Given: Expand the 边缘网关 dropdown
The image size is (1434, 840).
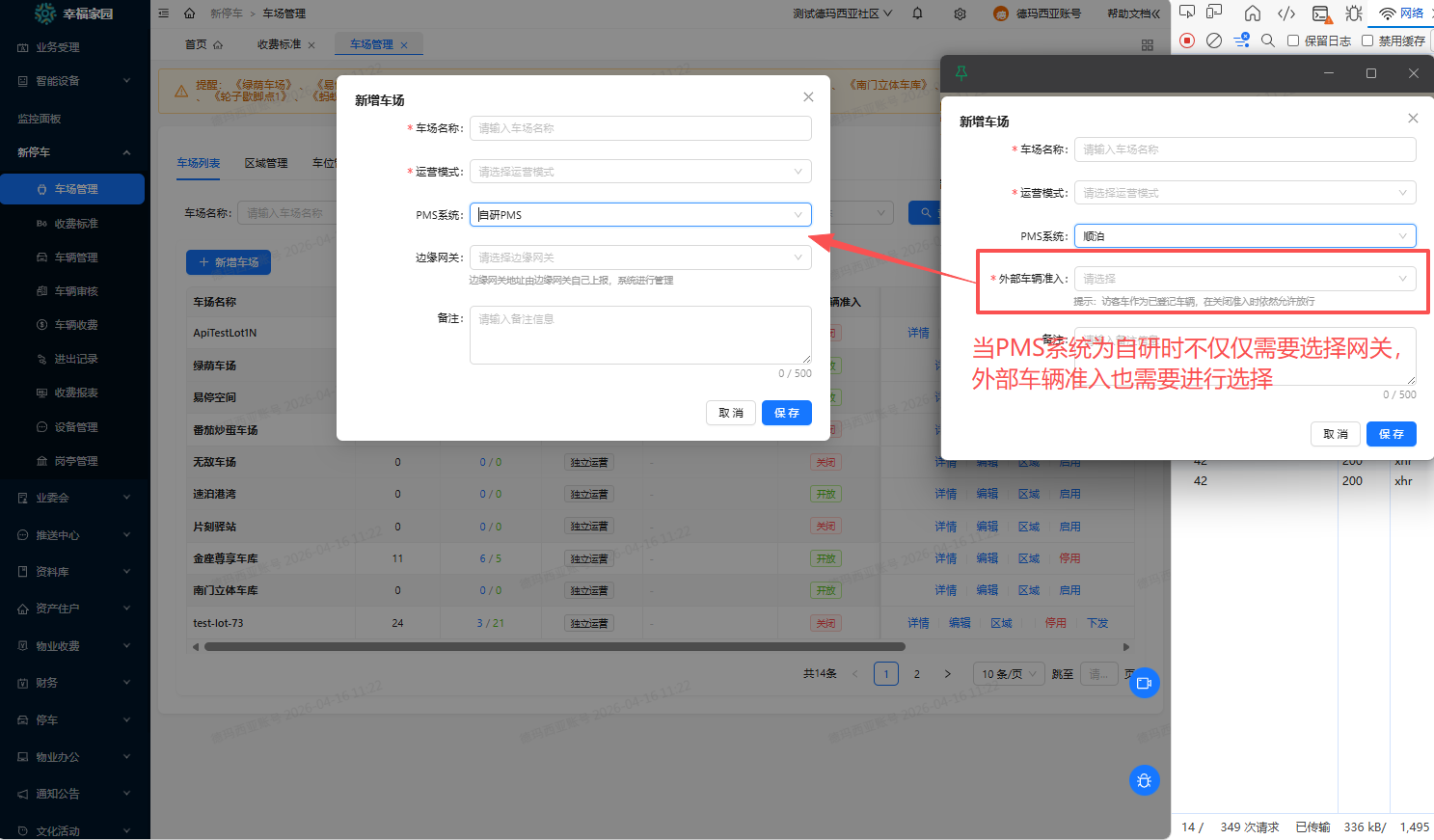Looking at the screenshot, I should (x=640, y=257).
